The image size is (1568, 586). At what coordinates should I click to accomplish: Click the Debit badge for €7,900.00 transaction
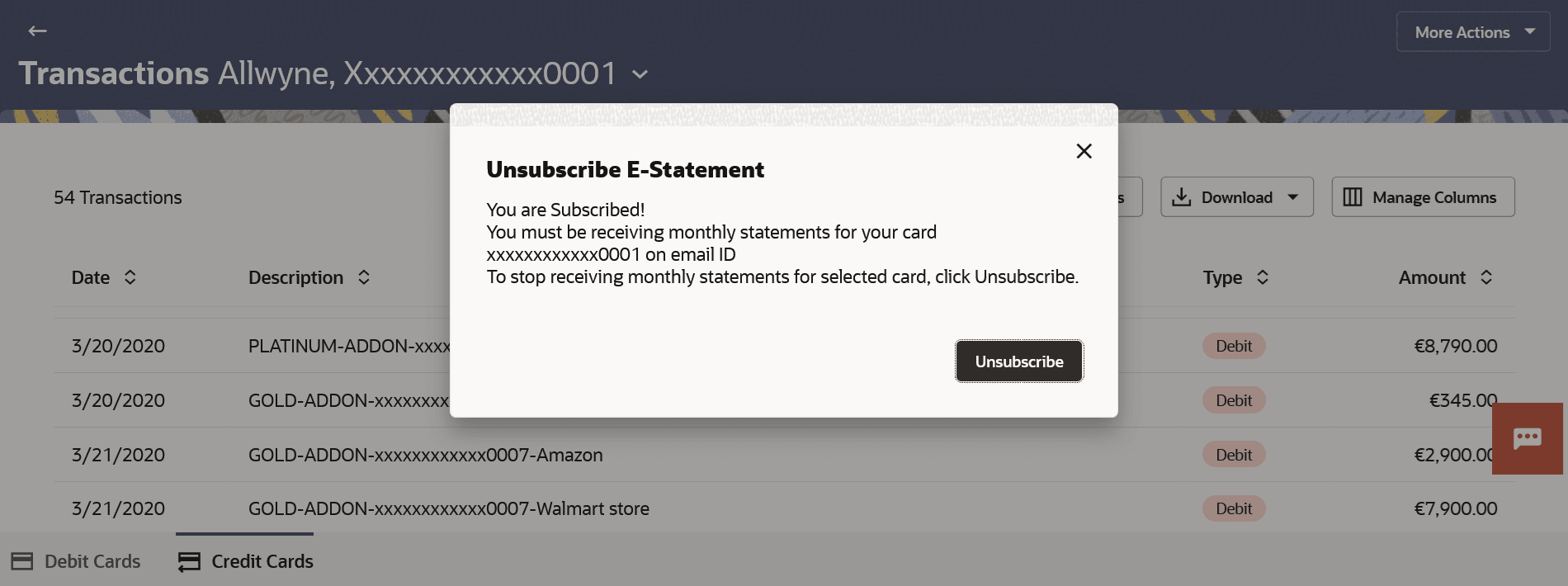point(1233,508)
